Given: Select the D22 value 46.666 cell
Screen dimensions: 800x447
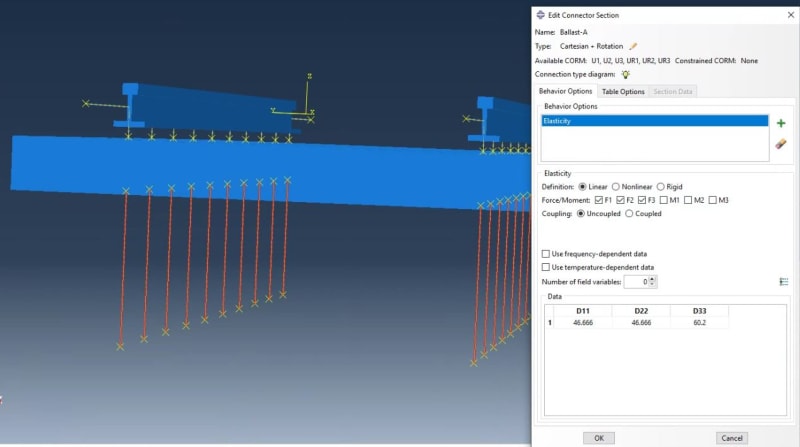Looking at the screenshot, I should (641, 322).
